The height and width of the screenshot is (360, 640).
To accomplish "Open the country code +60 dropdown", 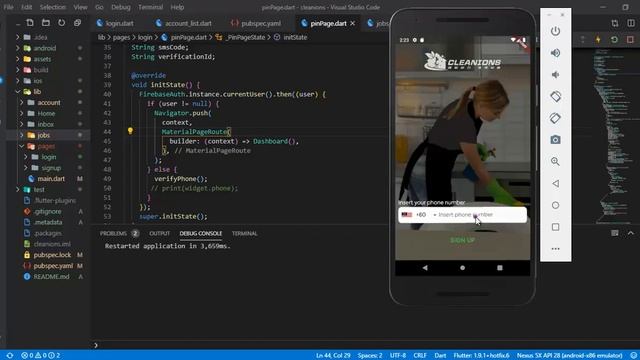I will pyautogui.click(x=419, y=215).
